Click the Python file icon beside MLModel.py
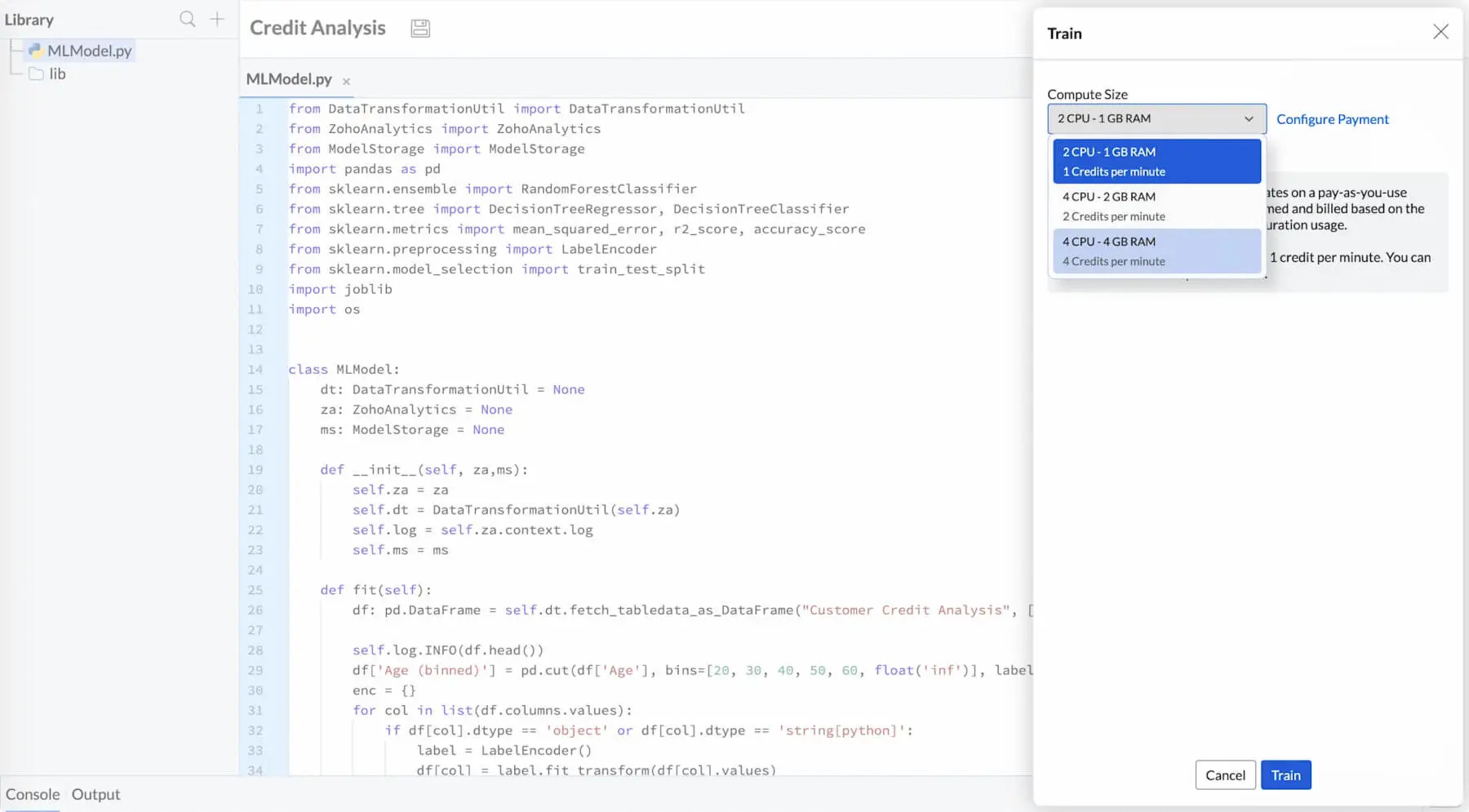 click(x=35, y=51)
